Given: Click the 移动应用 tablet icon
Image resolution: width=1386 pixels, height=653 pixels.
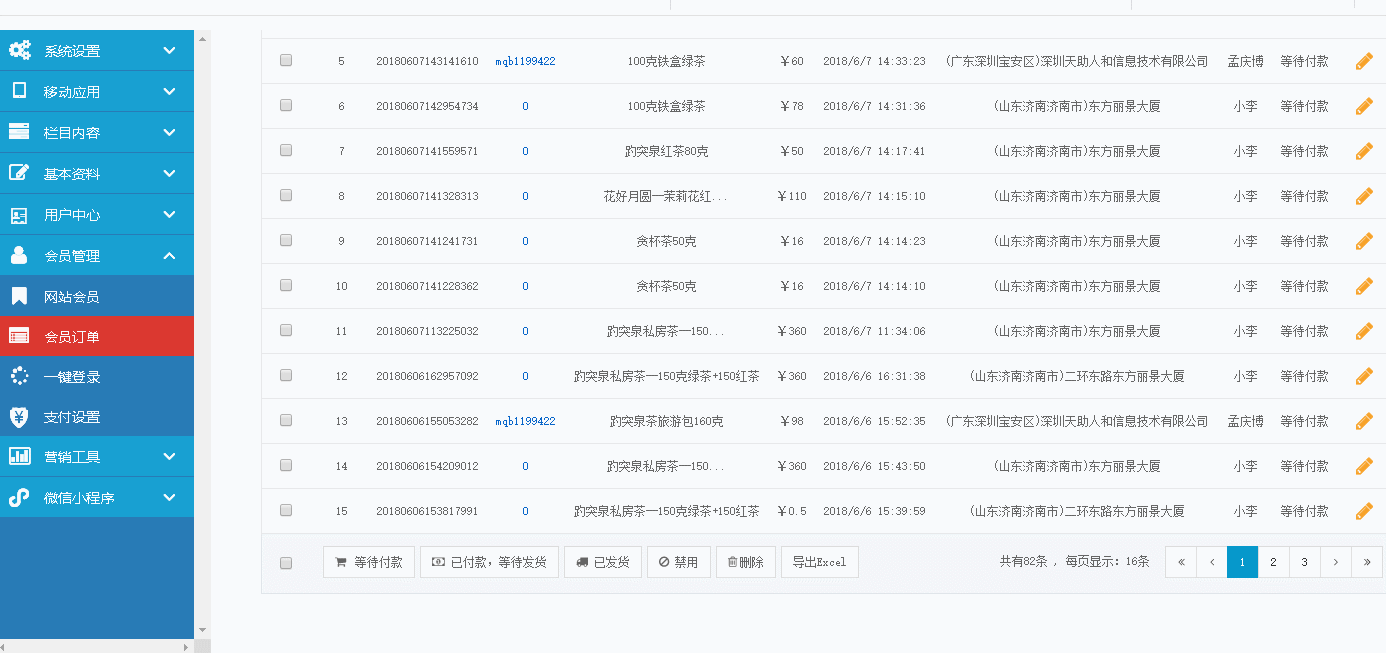Looking at the screenshot, I should click(19, 91).
